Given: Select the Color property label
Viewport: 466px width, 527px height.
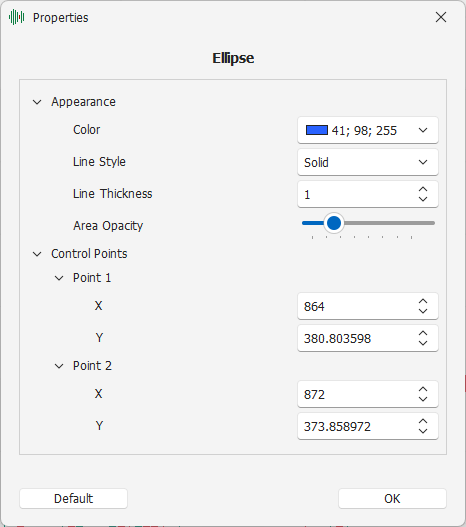Looking at the screenshot, I should 86,130.
